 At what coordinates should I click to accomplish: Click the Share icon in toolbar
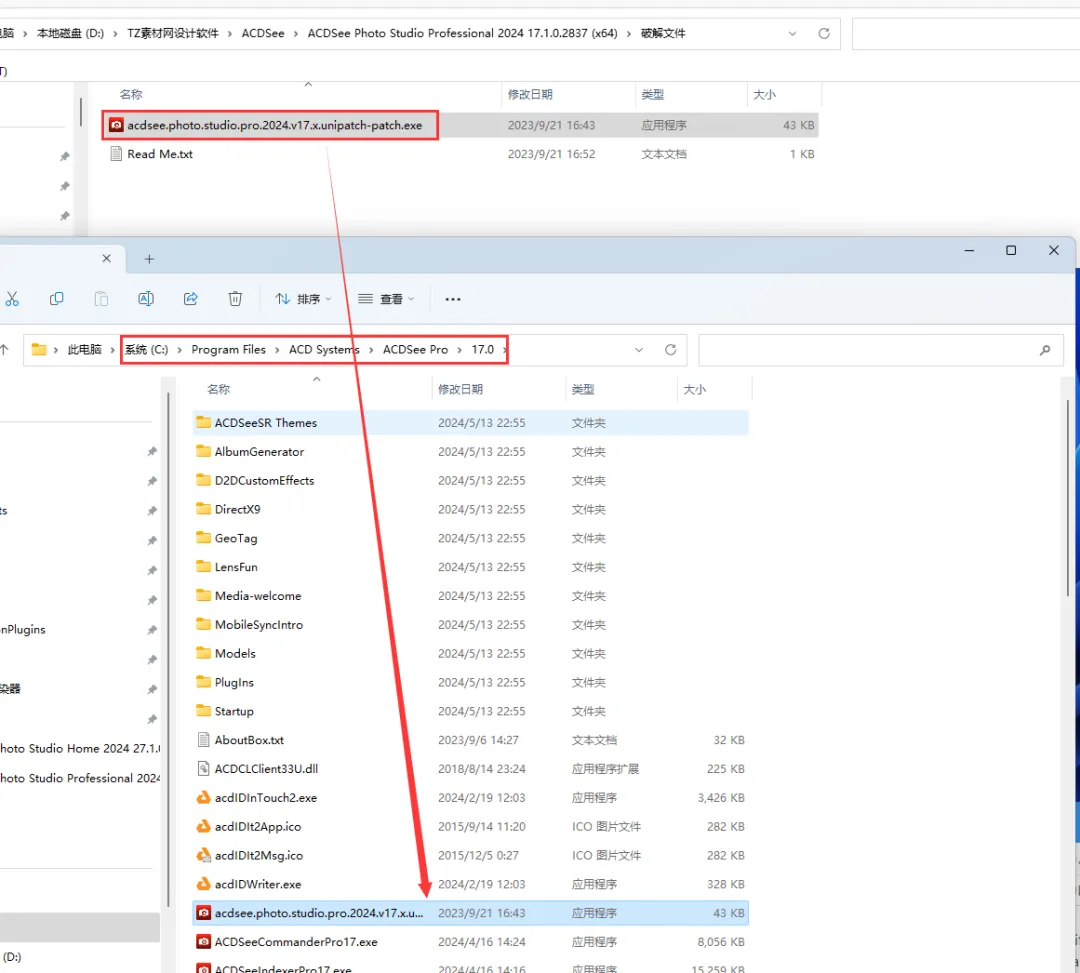tap(191, 299)
